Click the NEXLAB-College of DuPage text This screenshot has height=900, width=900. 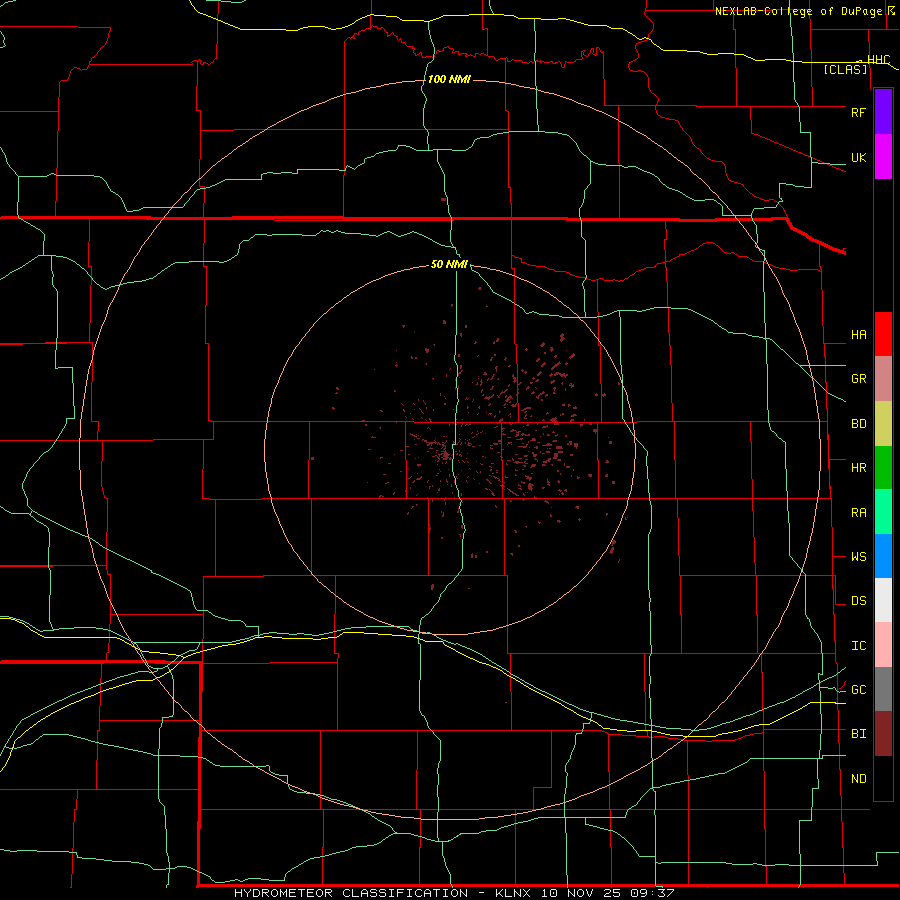click(798, 11)
